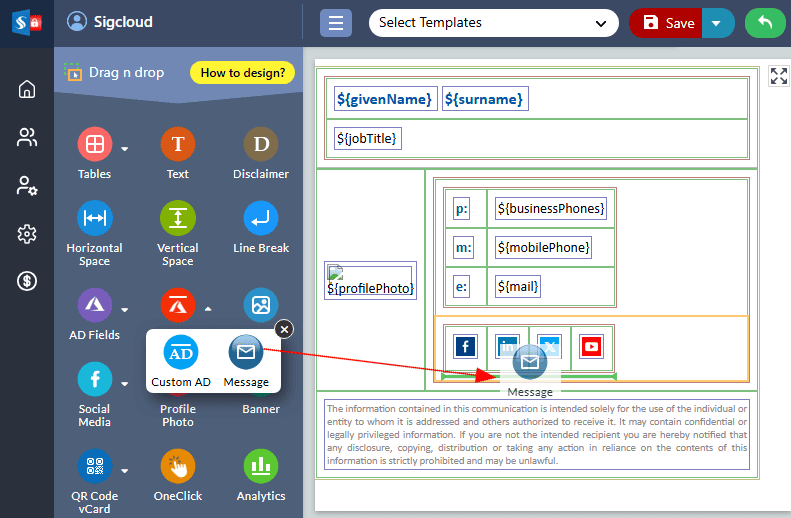The height and width of the screenshot is (518, 791).
Task: Close the Custom AD popup
Action: [x=284, y=329]
